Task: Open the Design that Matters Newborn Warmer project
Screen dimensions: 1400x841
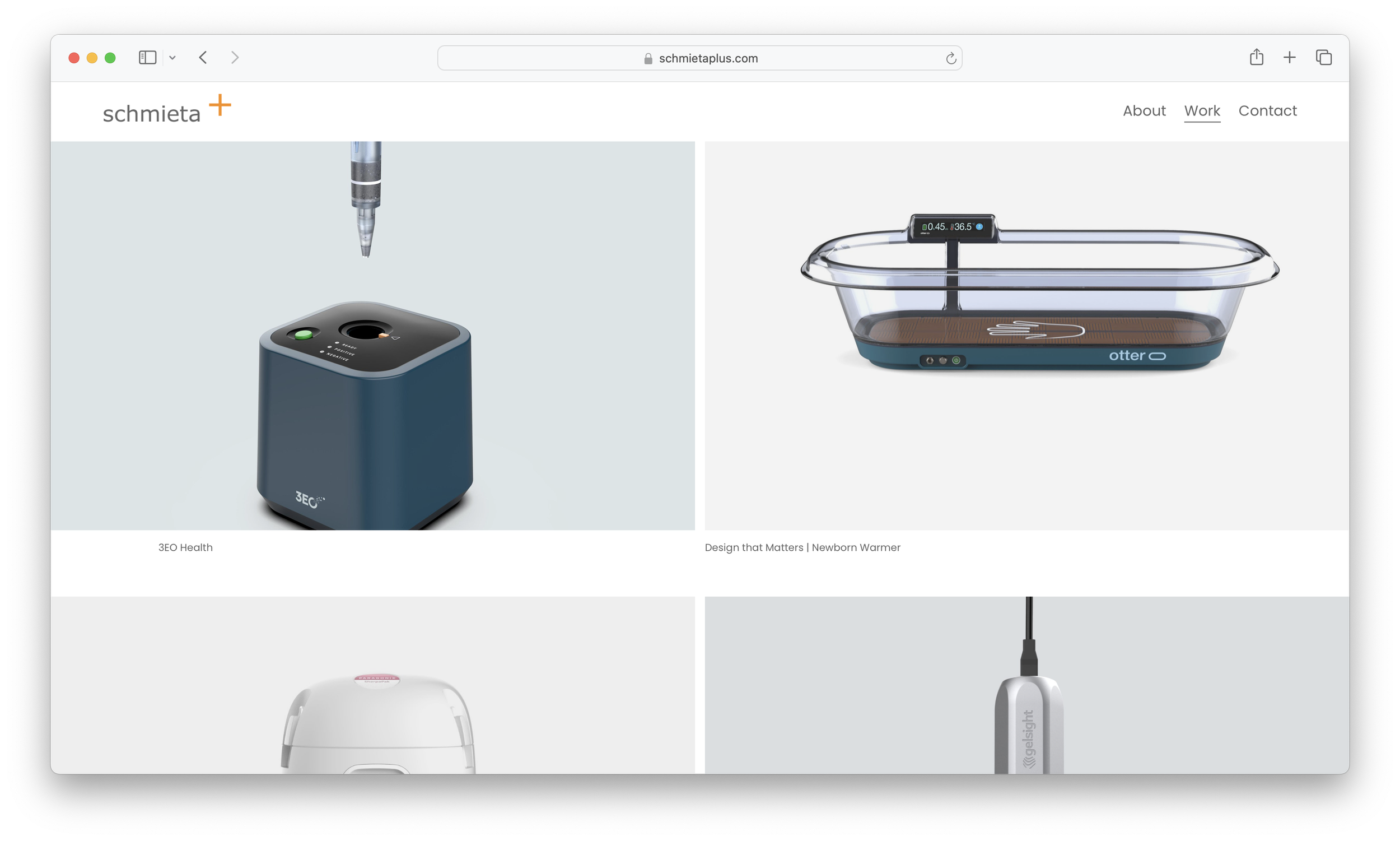Action: click(802, 547)
